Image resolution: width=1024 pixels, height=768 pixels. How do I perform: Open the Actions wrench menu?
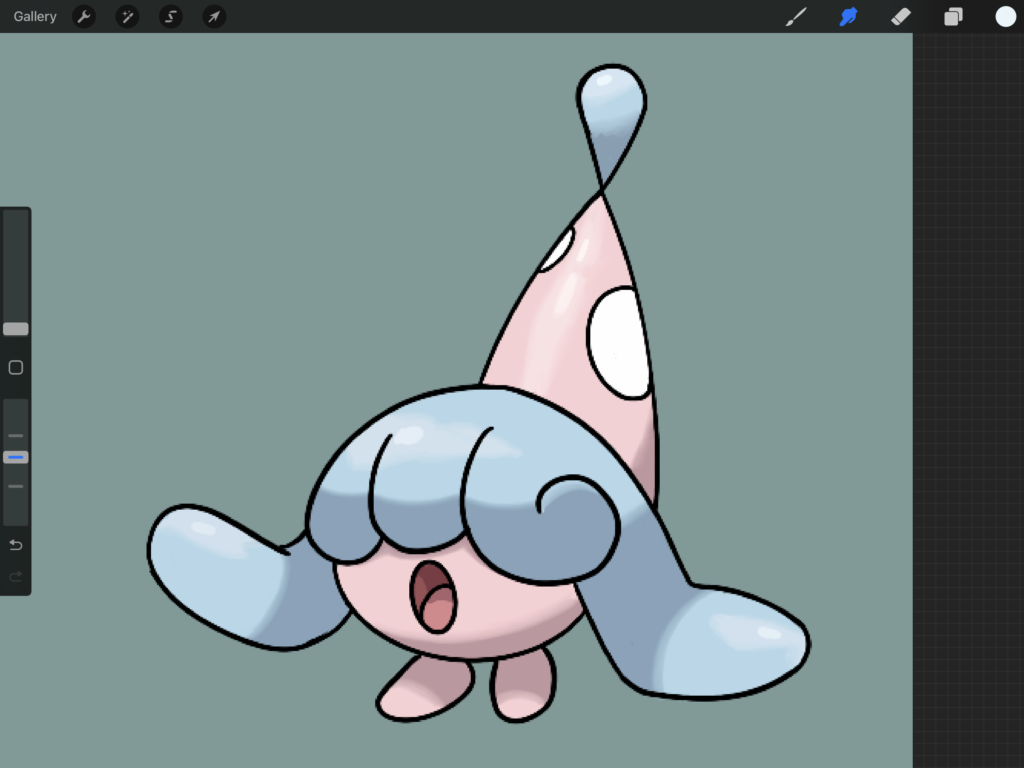coord(84,16)
